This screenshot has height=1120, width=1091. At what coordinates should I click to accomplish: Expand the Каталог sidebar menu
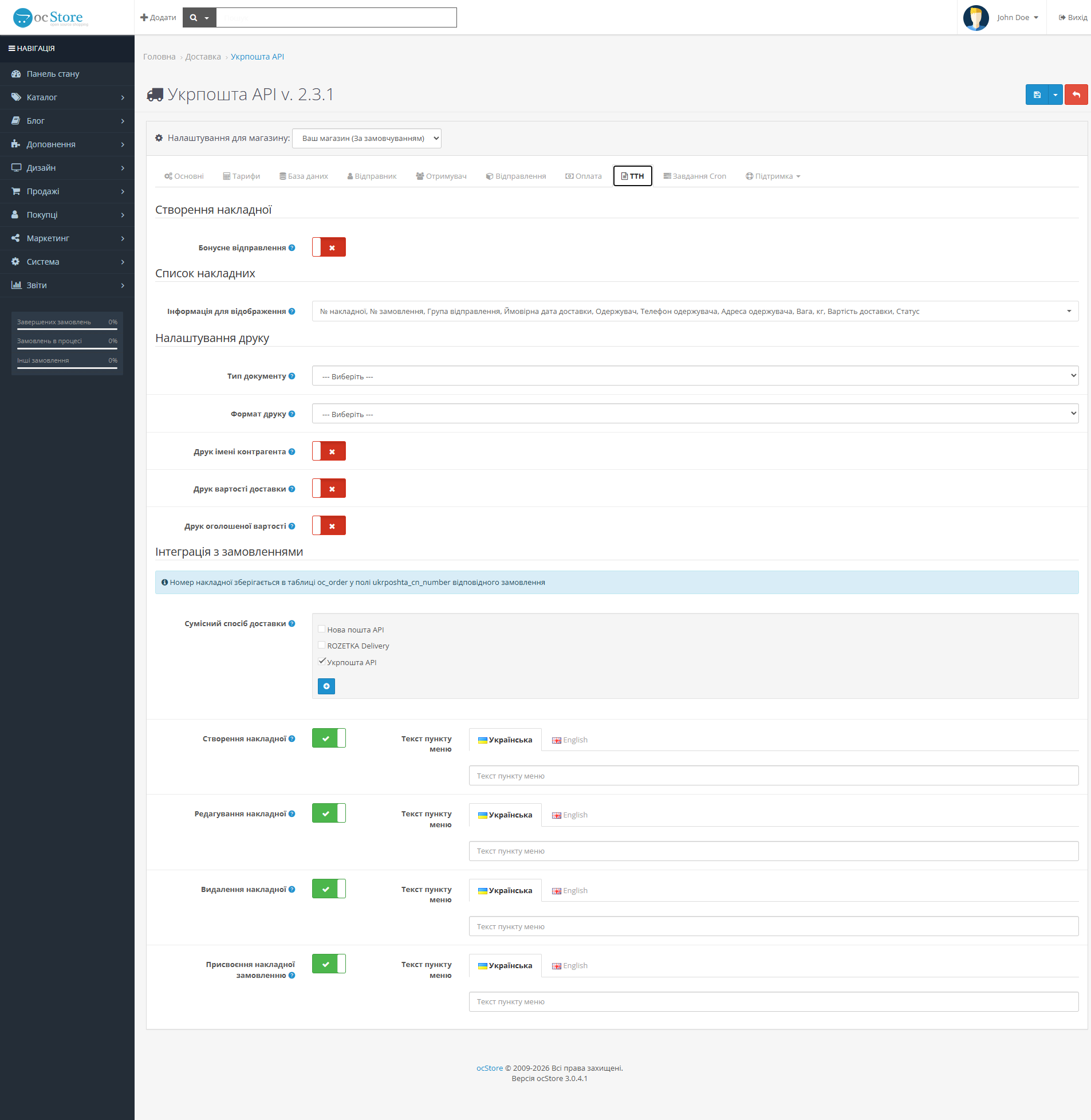pos(67,97)
